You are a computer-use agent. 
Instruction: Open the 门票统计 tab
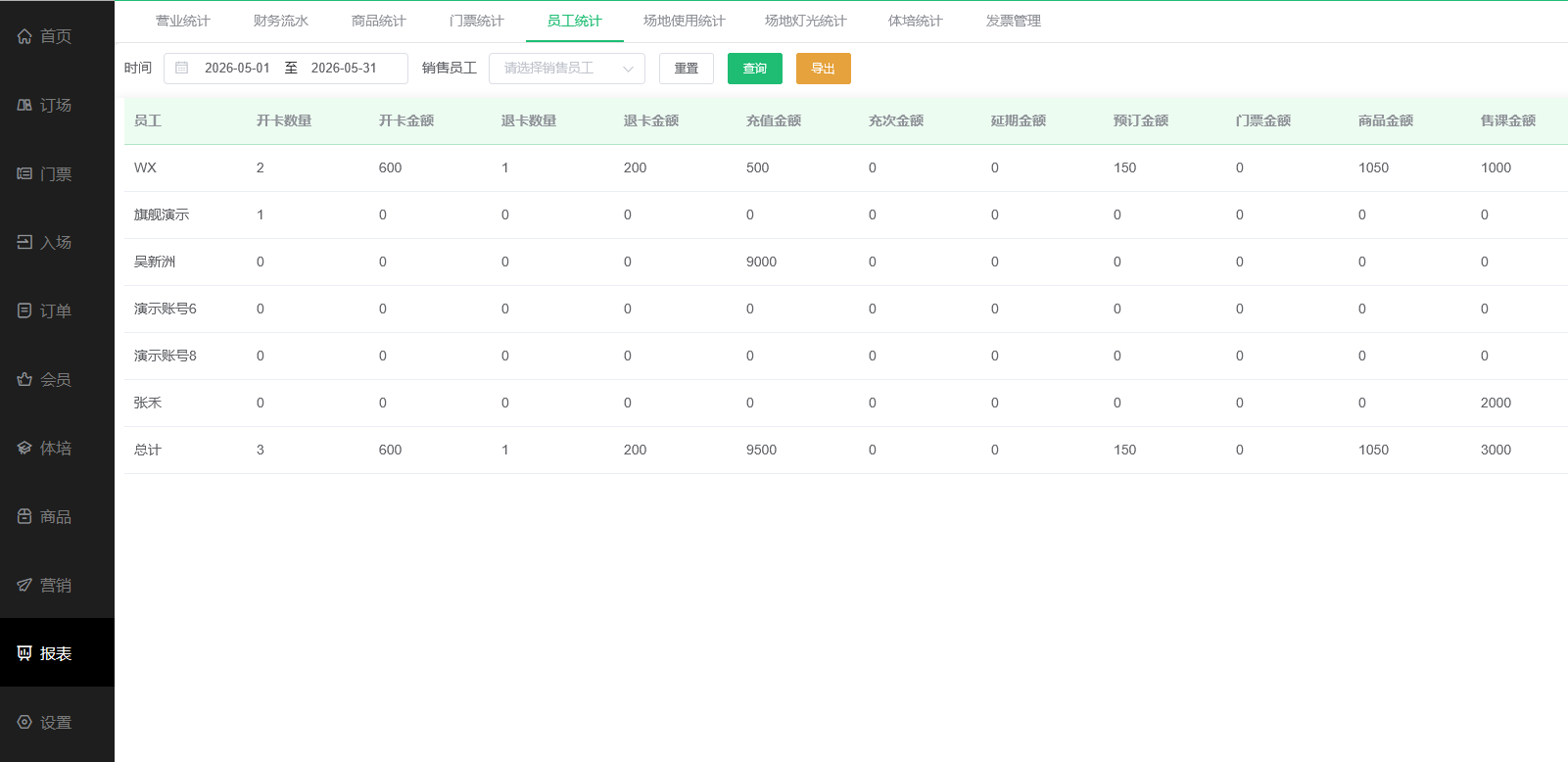(x=477, y=21)
